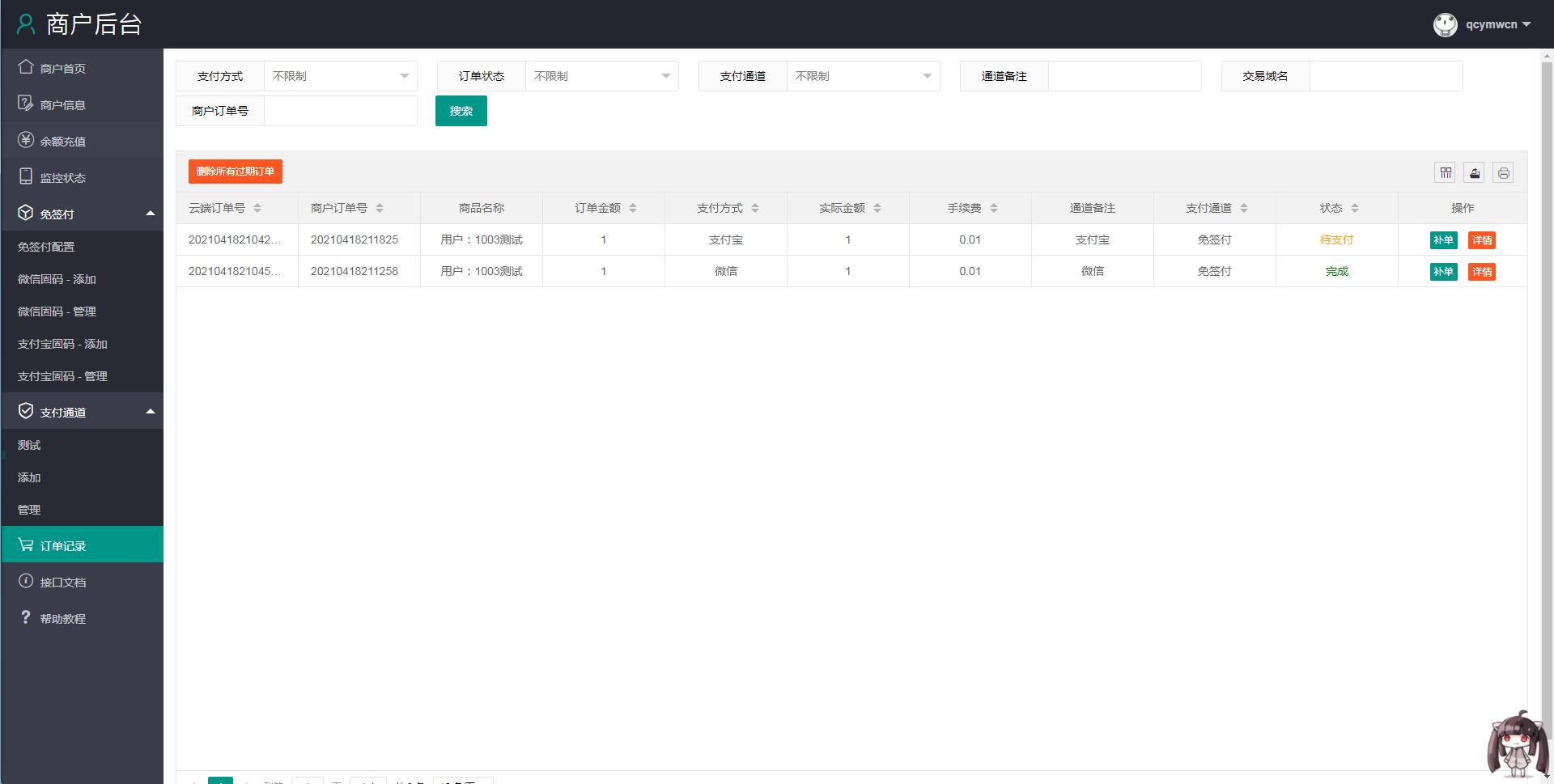Open 接口文档 from the sidebar

click(x=62, y=582)
